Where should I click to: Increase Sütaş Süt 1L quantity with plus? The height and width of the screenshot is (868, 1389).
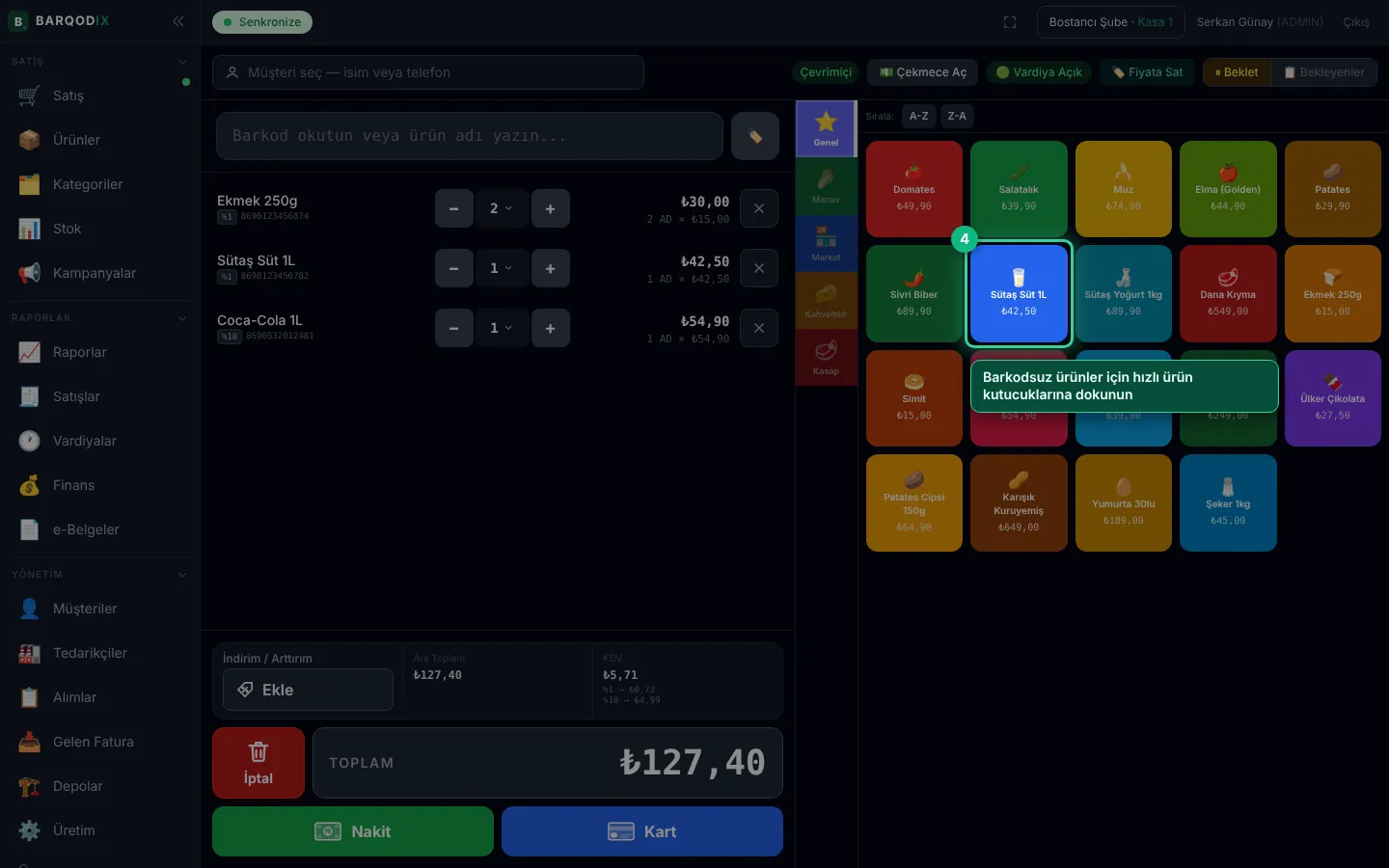(x=551, y=268)
